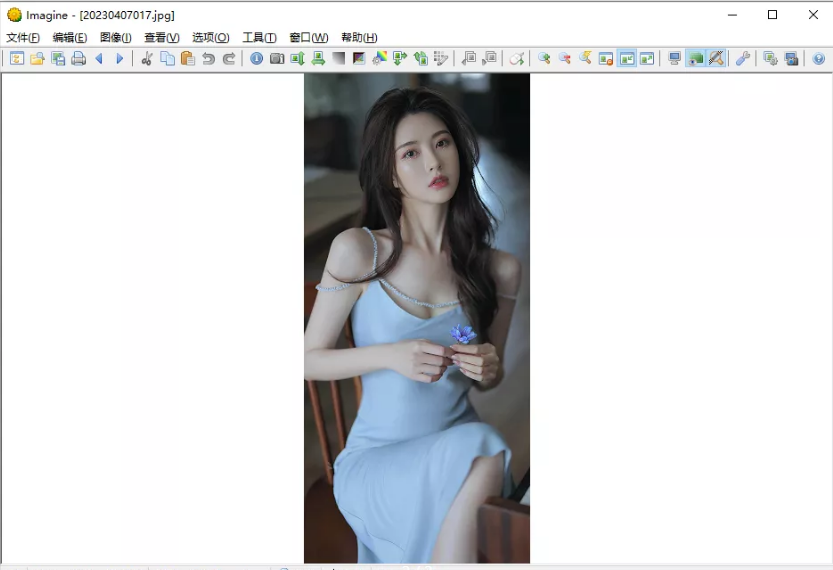Show image information via blue info icon

(257, 59)
